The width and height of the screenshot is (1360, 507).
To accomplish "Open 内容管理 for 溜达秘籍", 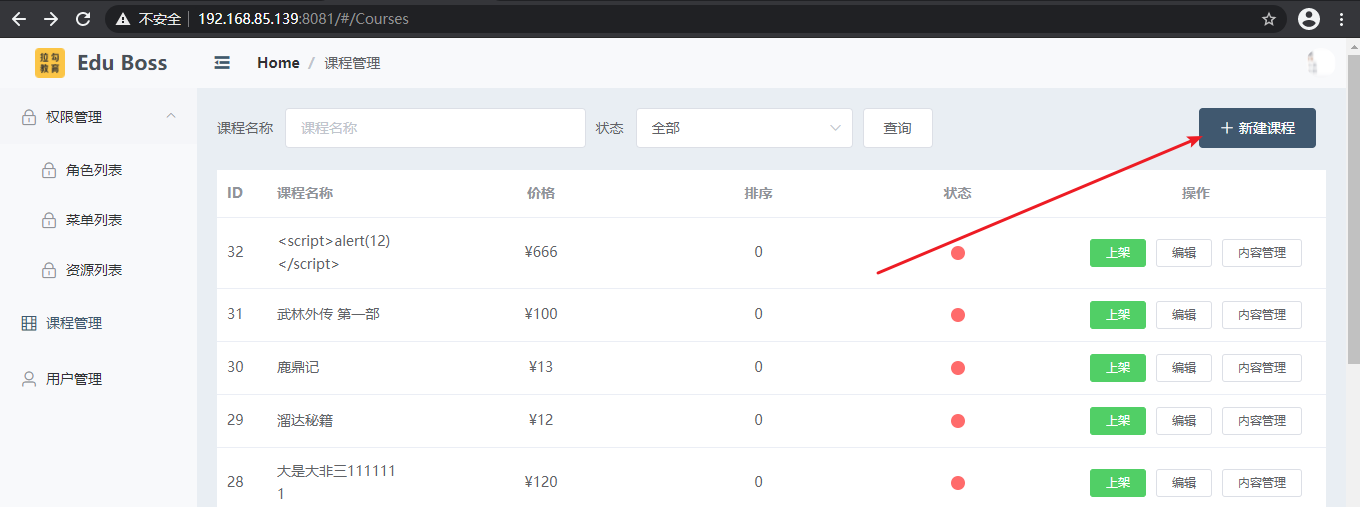I will click(x=1262, y=421).
